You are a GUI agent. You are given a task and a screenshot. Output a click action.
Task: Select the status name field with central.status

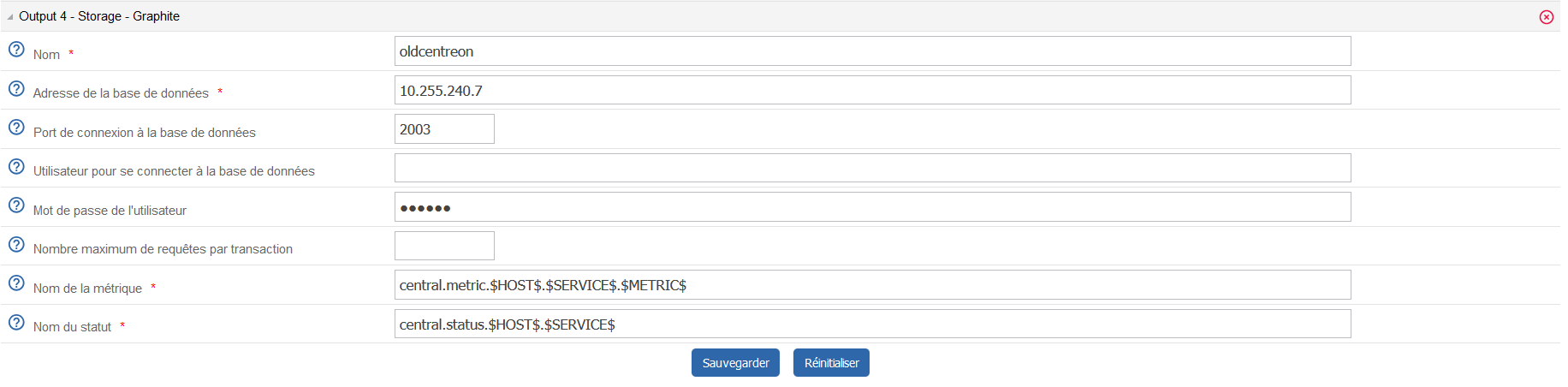[x=873, y=324]
